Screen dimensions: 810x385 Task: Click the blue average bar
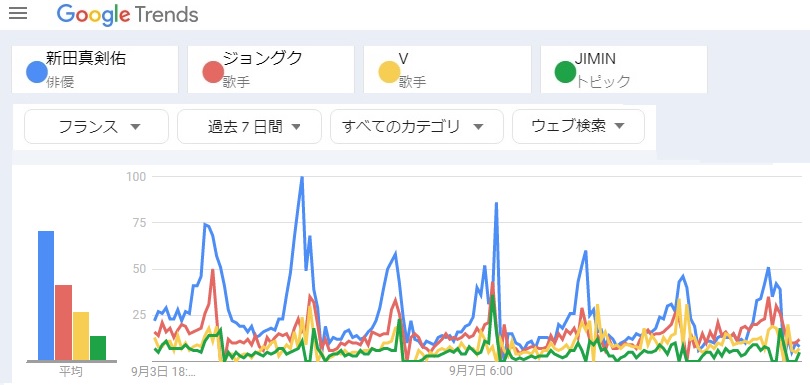(46, 296)
